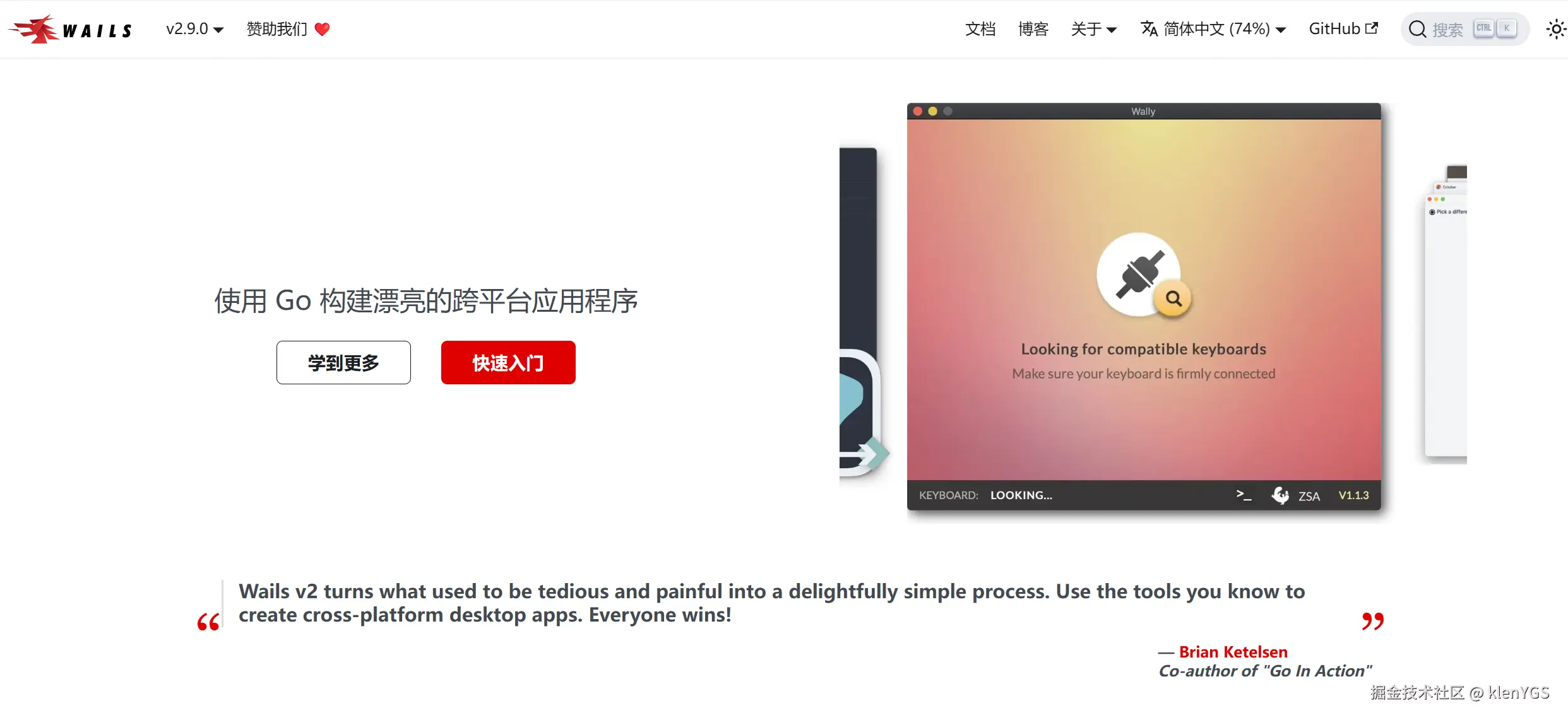Toggle the light/dark theme sun icon

pos(1555,29)
